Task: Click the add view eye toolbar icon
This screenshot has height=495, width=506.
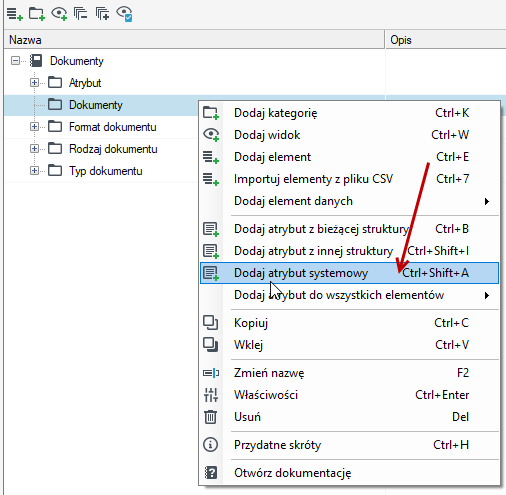Action: tap(59, 14)
